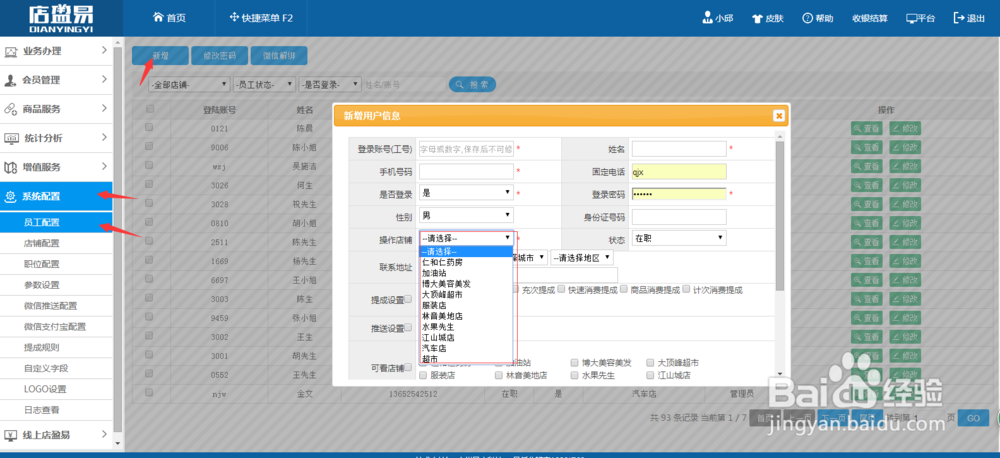
Task: Enable the 快速消费提成 checkbox
Action: (x=562, y=289)
